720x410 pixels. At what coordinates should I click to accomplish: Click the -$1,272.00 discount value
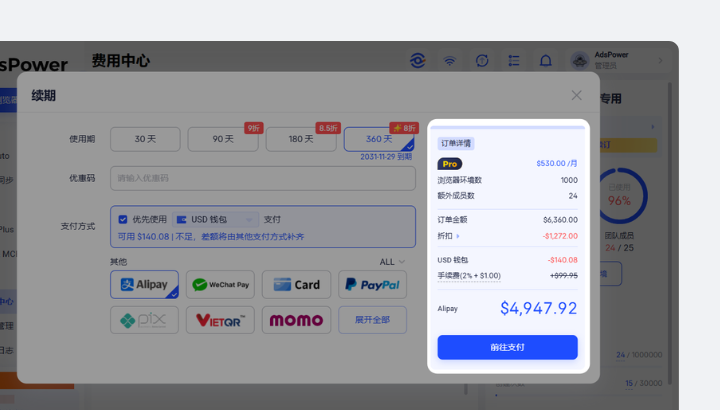[560, 236]
